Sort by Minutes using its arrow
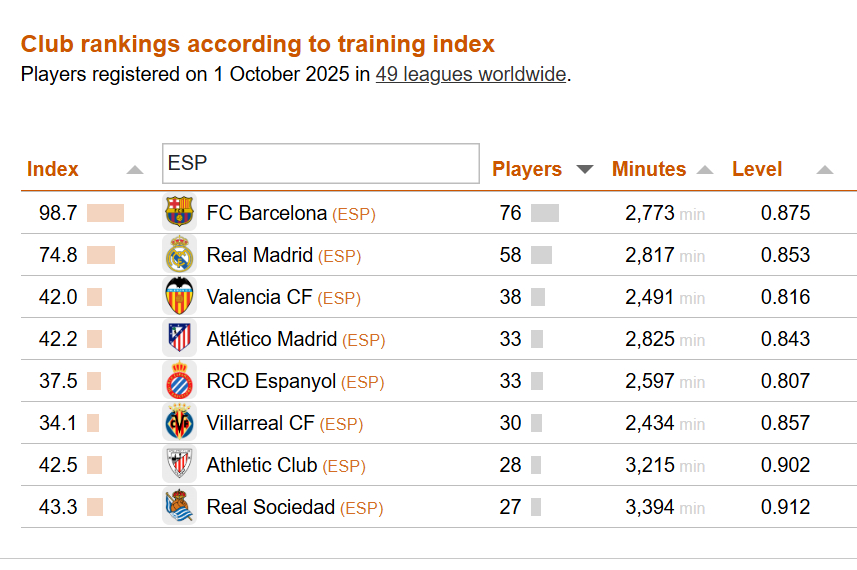Screen dimensions: 857x570 705,170
